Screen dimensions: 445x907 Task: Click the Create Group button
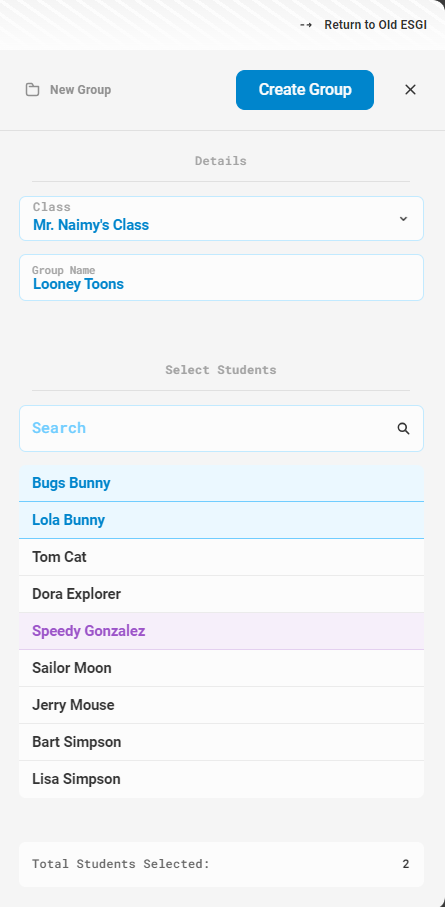[x=305, y=90]
